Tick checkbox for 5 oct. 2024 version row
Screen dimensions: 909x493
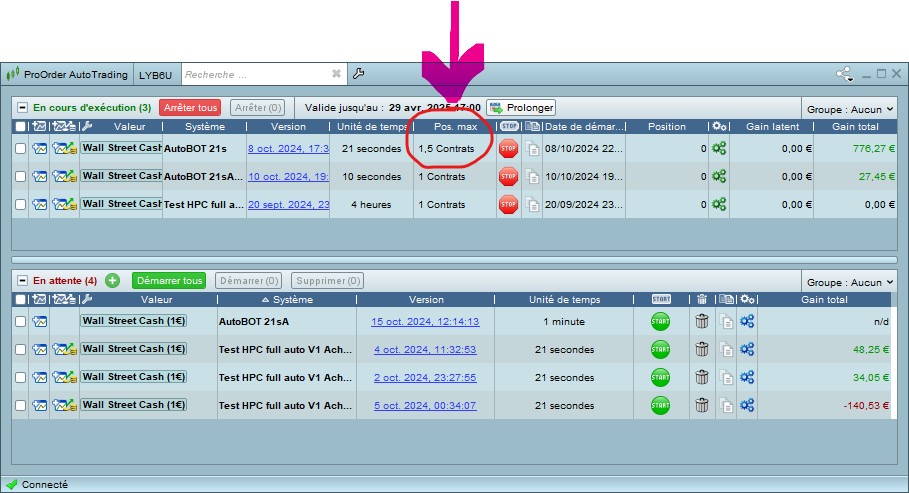(20, 405)
